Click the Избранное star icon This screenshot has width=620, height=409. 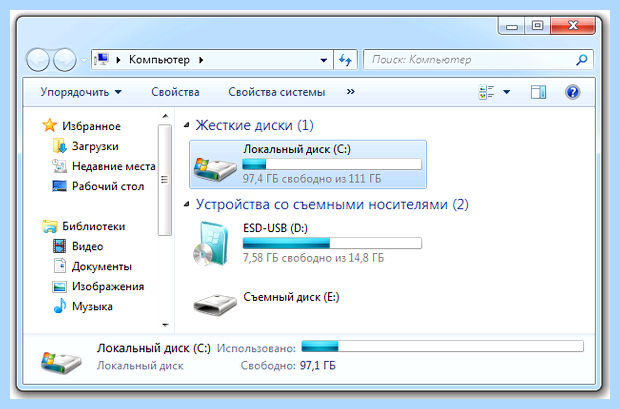pos(50,125)
